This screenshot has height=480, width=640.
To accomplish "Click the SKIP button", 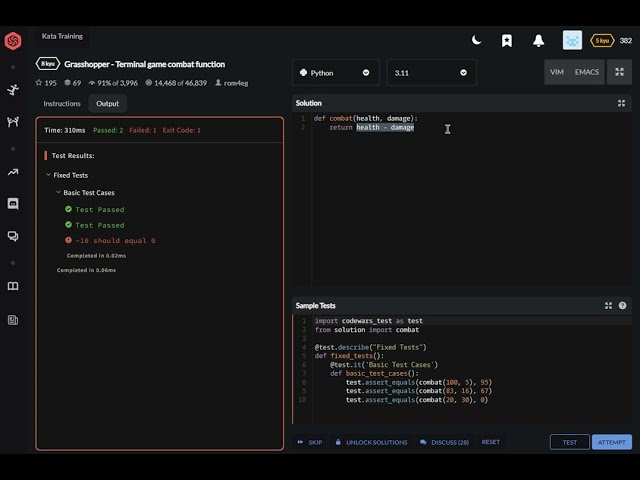I will coord(310,442).
